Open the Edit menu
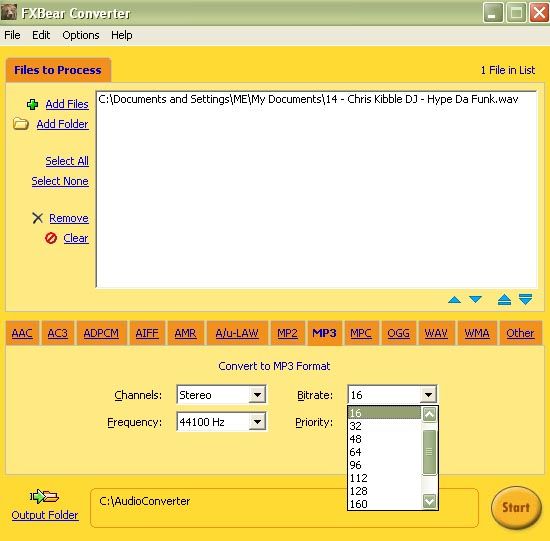 coord(41,35)
